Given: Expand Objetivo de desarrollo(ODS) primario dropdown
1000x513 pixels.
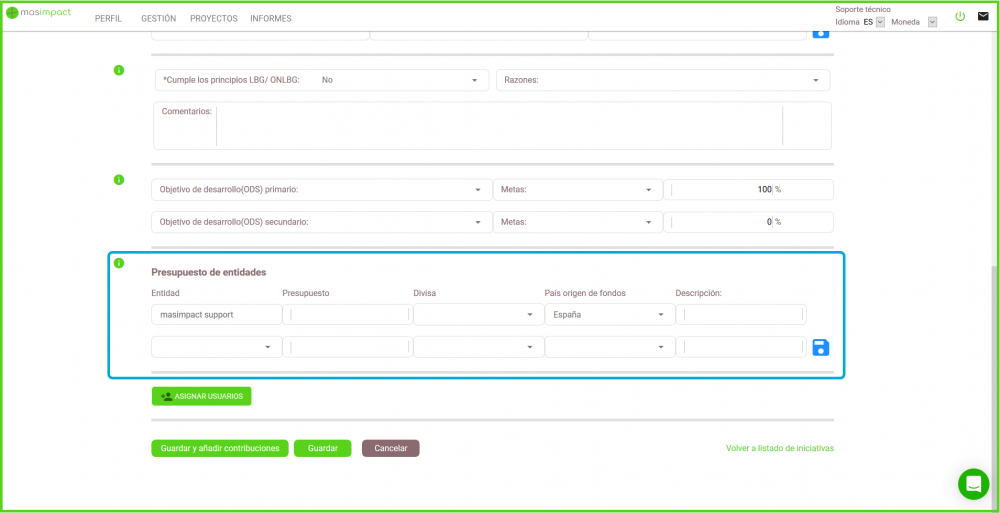Looking at the screenshot, I should [x=319, y=190].
